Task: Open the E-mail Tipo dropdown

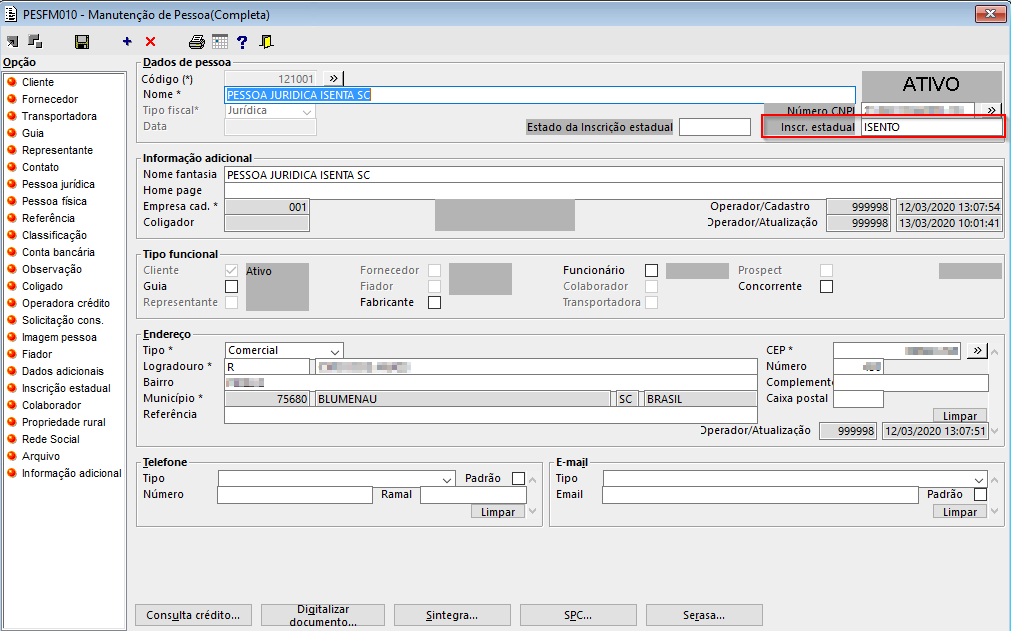Action: 979,479
